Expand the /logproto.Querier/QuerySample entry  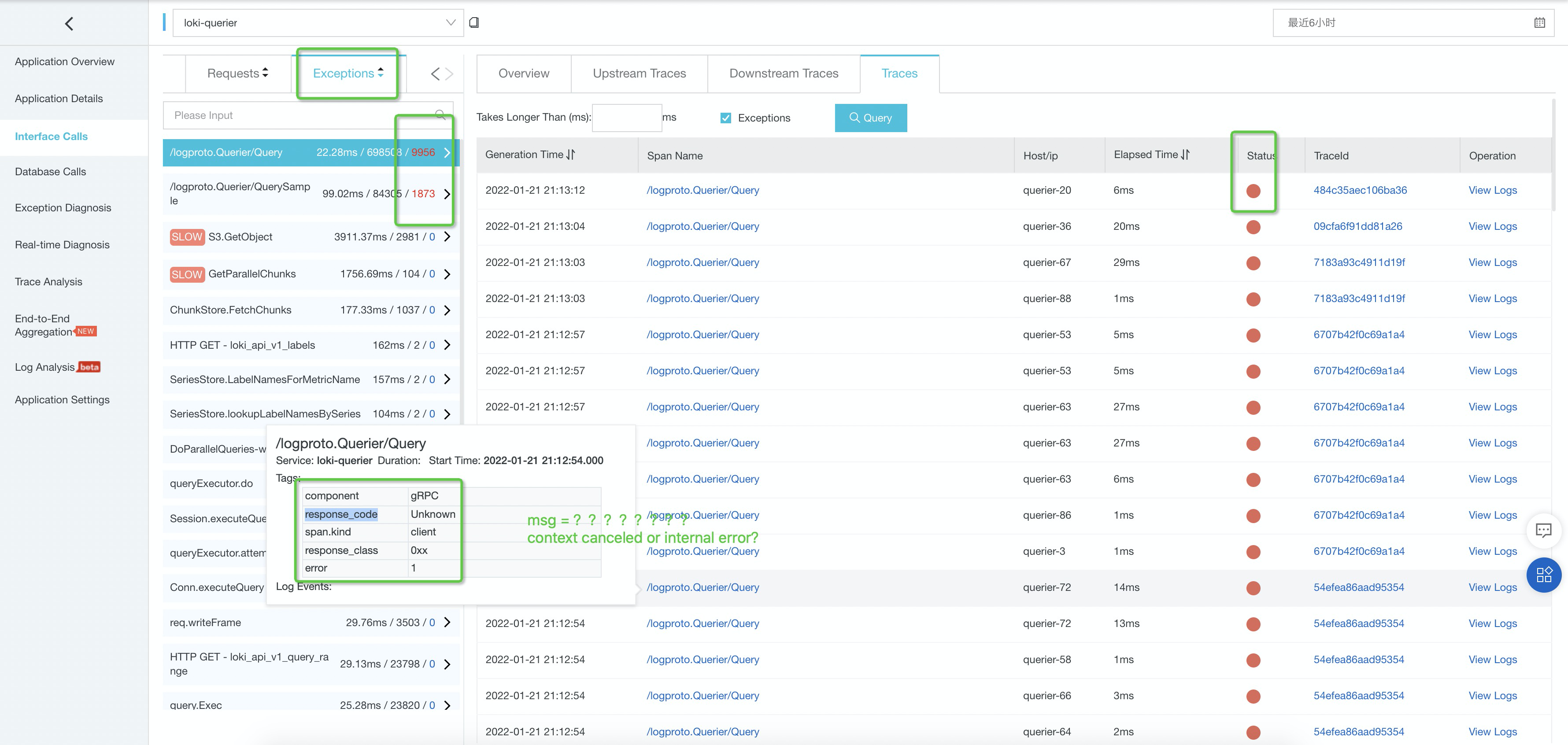(x=447, y=194)
